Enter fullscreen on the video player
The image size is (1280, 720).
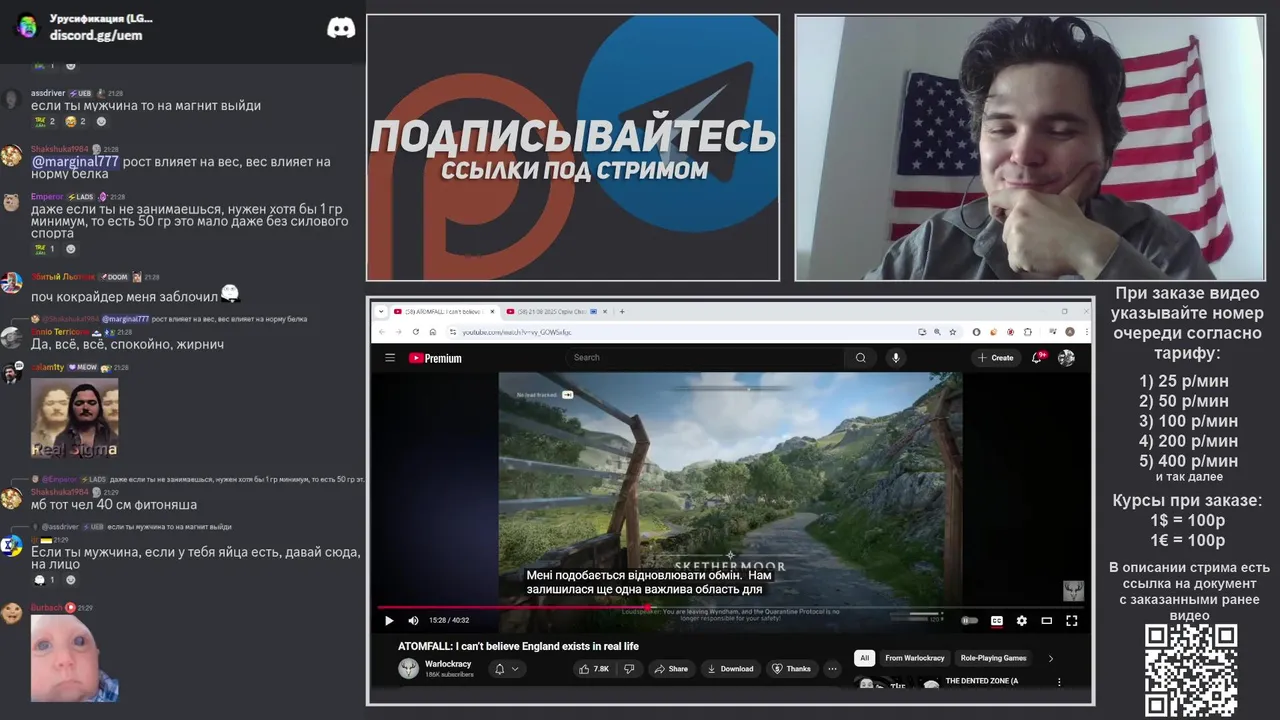click(x=1071, y=621)
